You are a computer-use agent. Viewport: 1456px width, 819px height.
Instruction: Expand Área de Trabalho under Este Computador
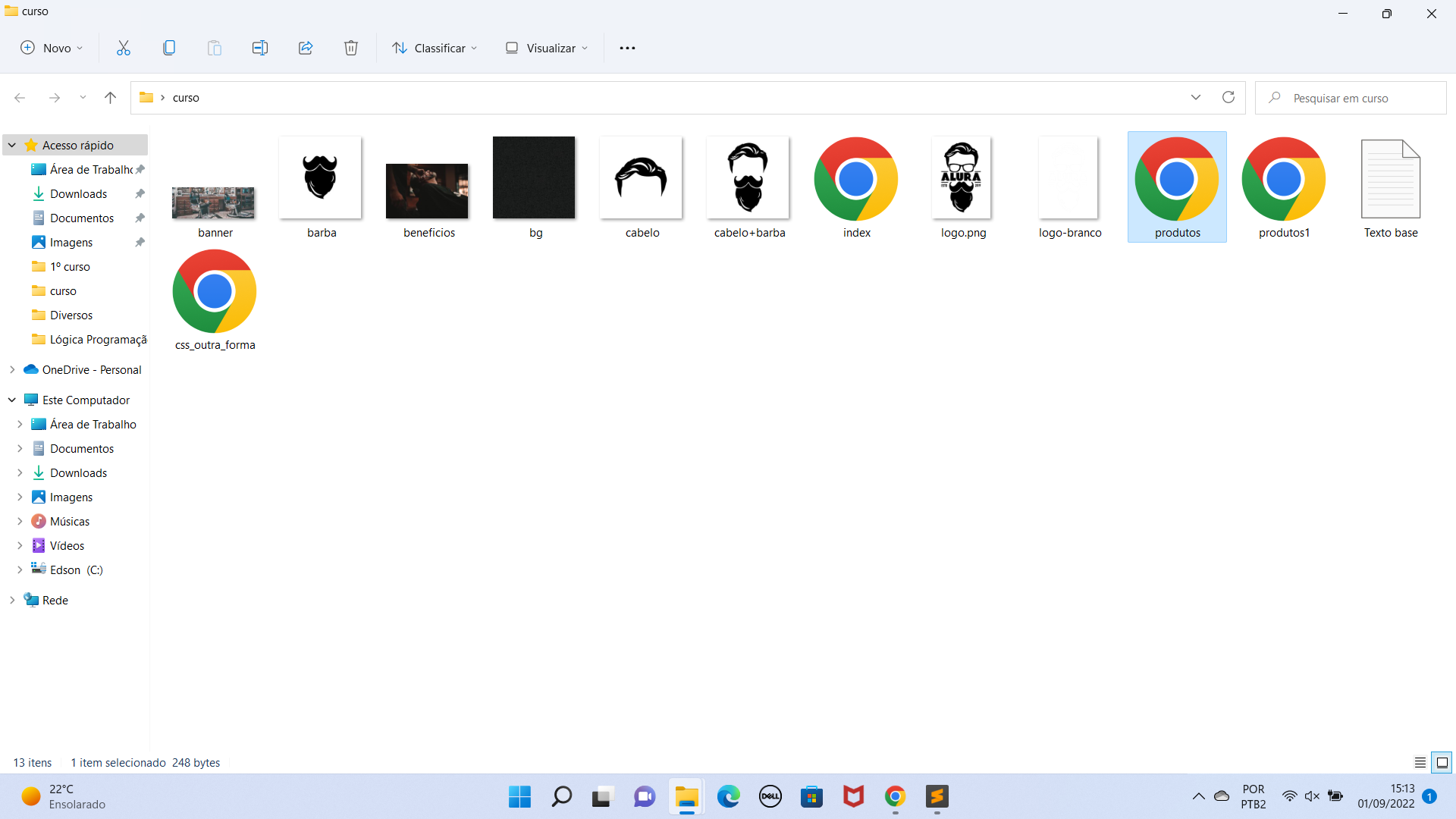pos(20,424)
